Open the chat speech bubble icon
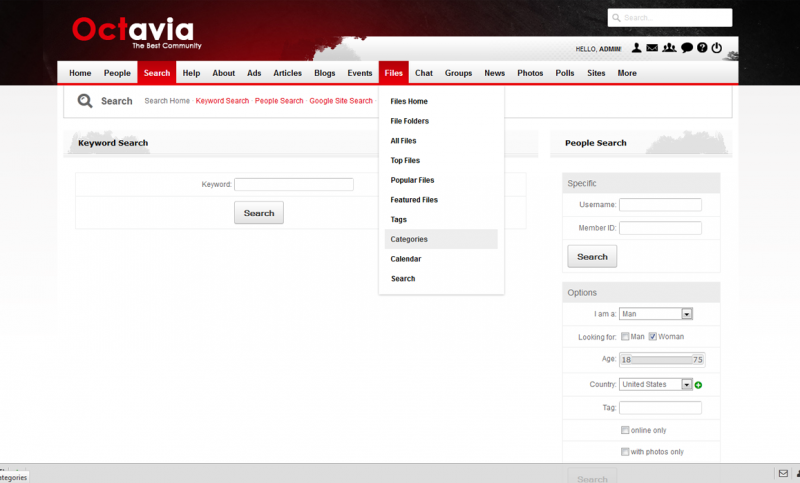This screenshot has height=483, width=800. click(687, 48)
